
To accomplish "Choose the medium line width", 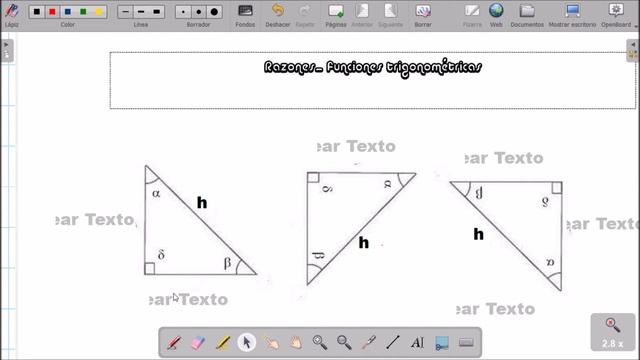I will pos(141,12).
